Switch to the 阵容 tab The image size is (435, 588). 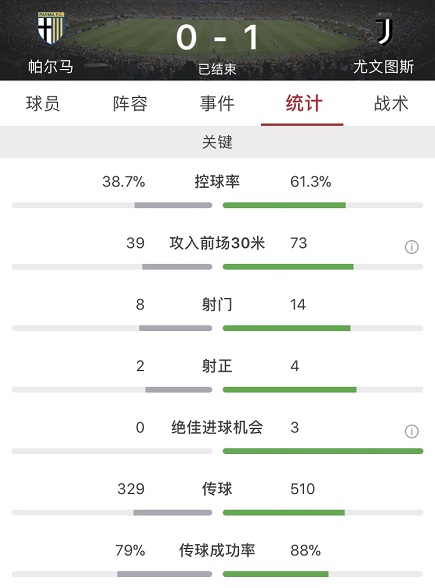click(130, 104)
